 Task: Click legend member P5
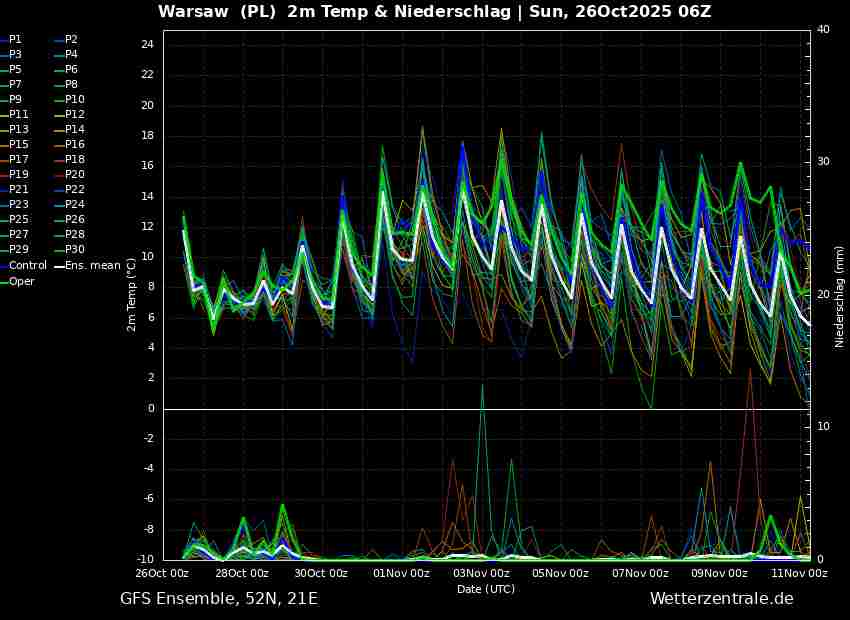[x=11, y=69]
